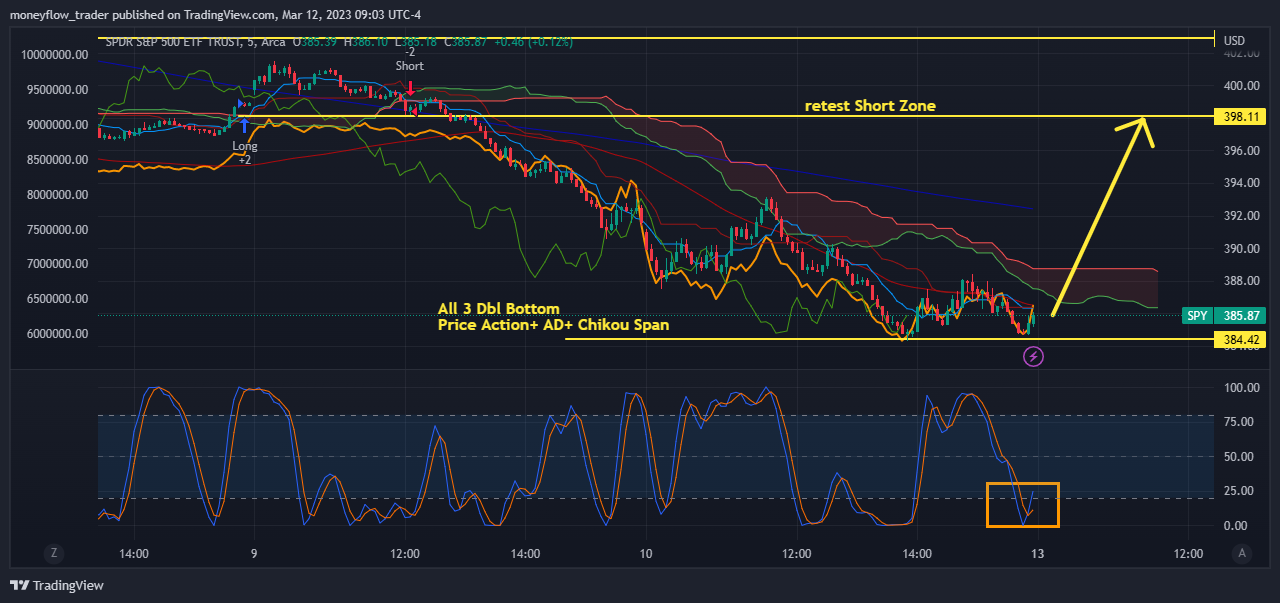Click the 10000000.00 left axis value
The image size is (1280, 603).
(x=56, y=54)
